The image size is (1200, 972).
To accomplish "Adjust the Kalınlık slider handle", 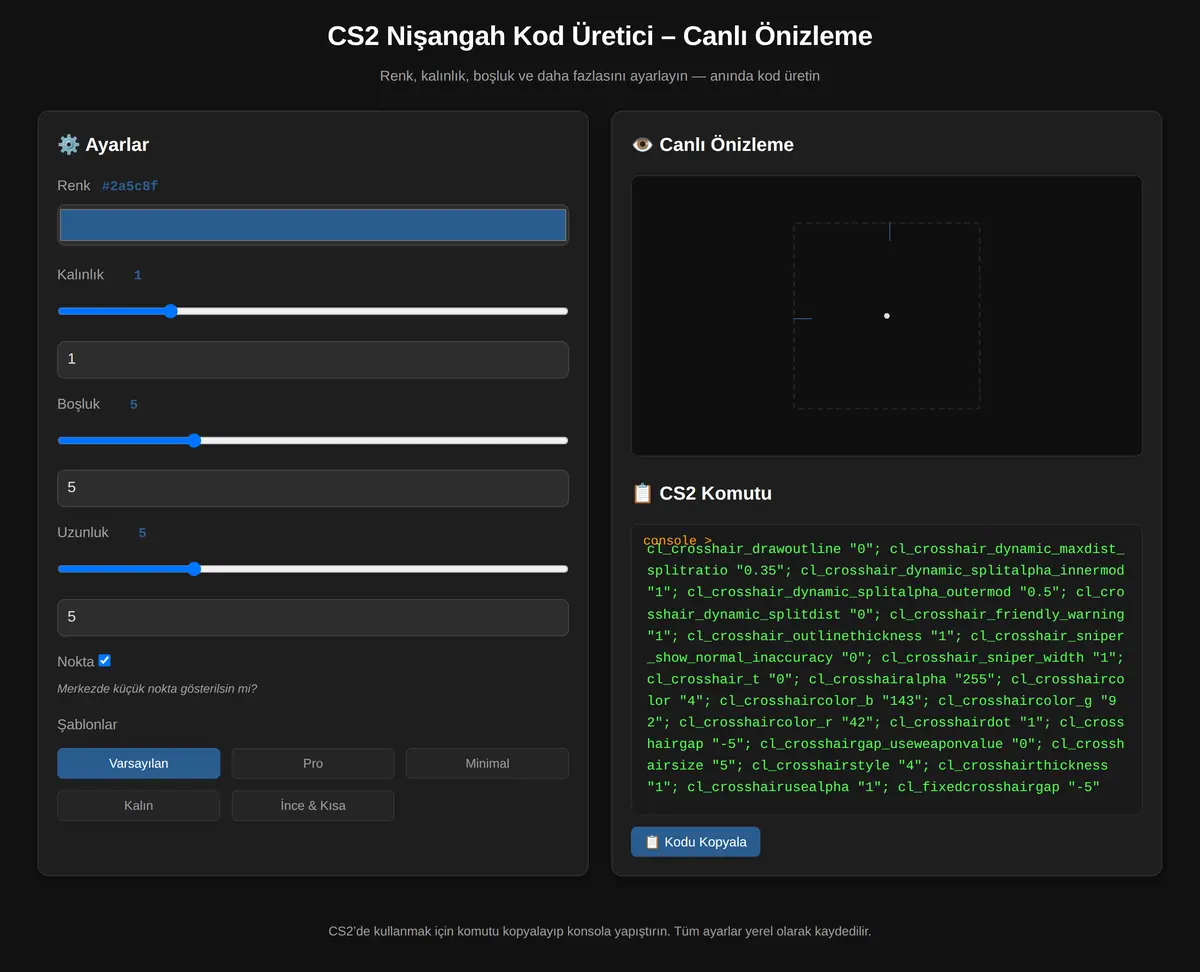I will [170, 311].
